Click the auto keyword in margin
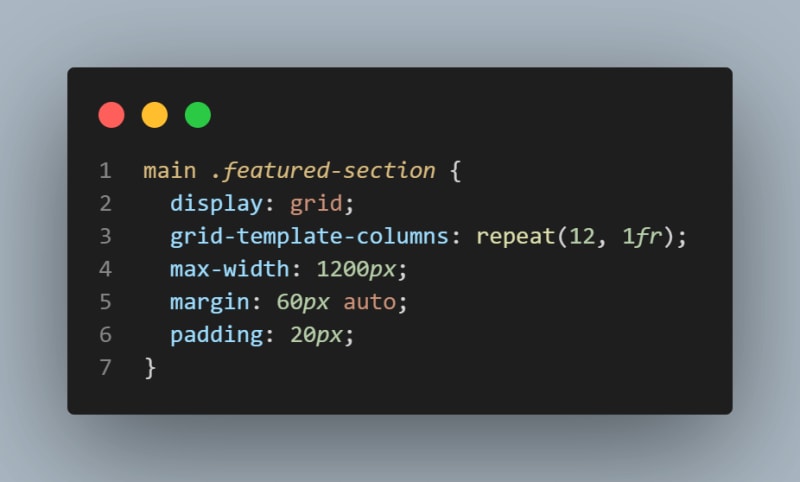The width and height of the screenshot is (800, 482). point(370,302)
